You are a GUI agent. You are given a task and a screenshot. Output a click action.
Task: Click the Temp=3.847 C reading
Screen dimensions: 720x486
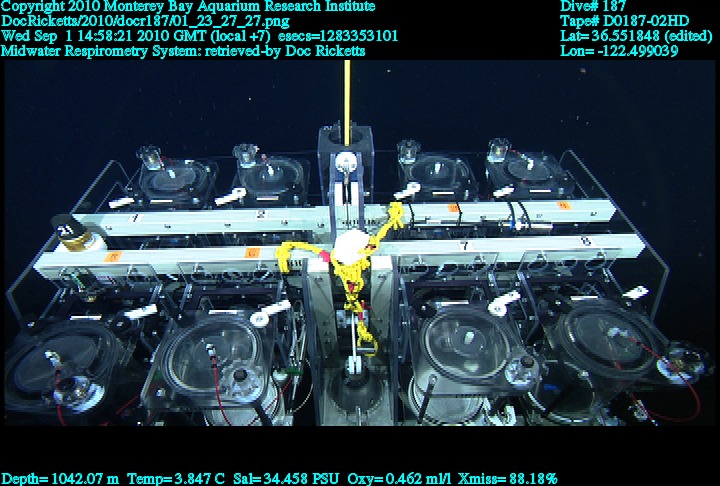(x=176, y=479)
